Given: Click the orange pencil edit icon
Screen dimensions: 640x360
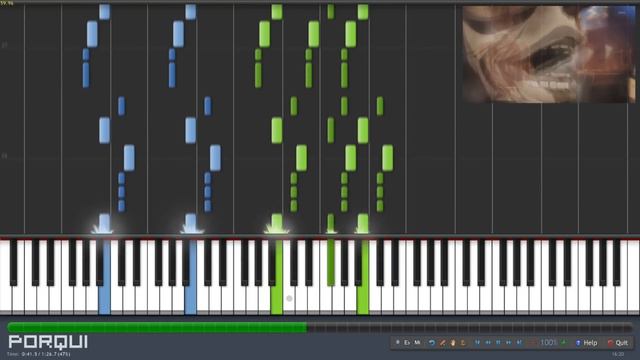Looking at the screenshot, I should tap(442, 343).
